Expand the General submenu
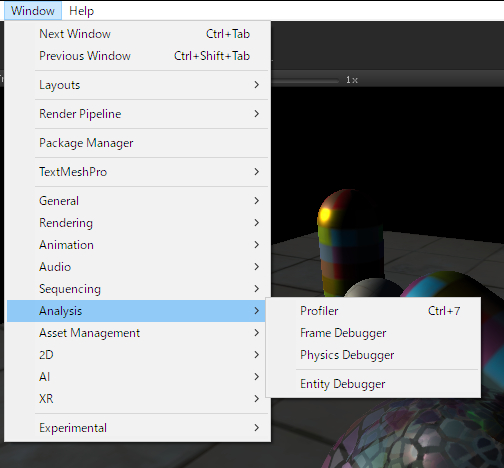The width and height of the screenshot is (504, 468). pyautogui.click(x=137, y=201)
